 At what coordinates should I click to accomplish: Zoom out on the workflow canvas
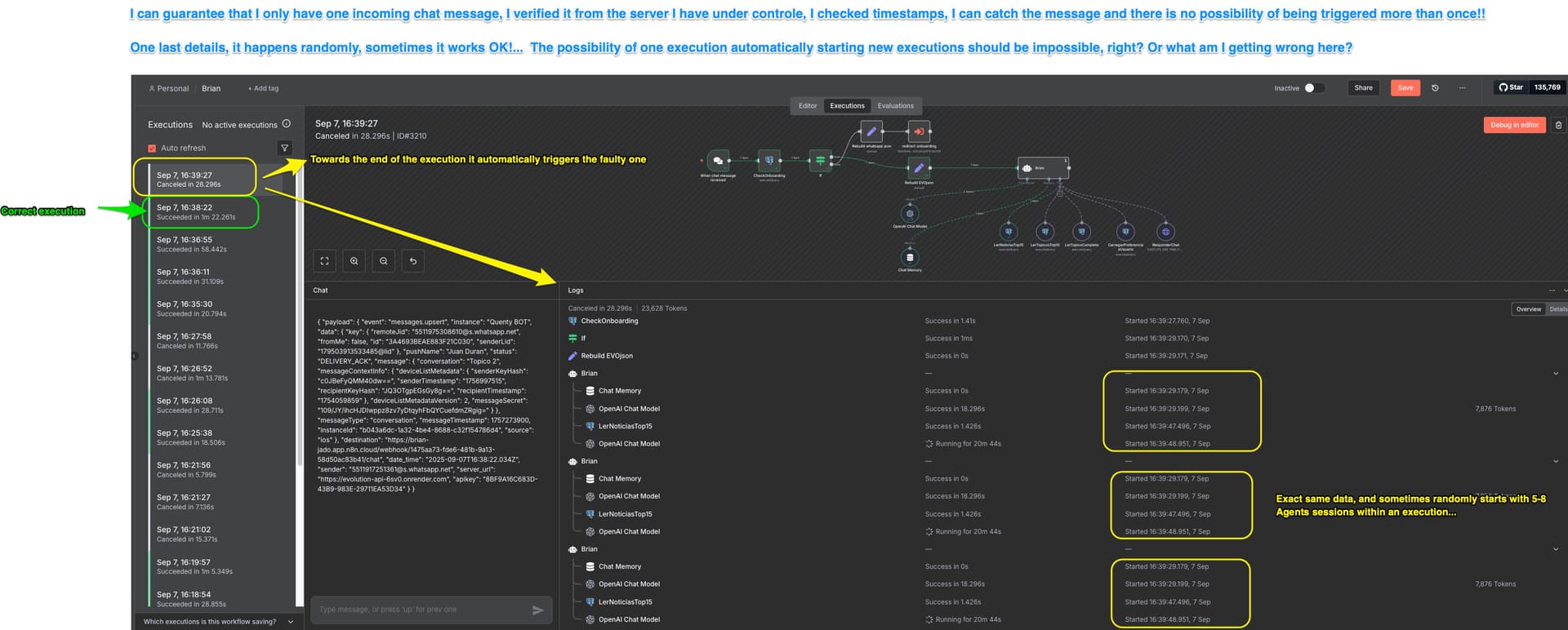[x=384, y=261]
